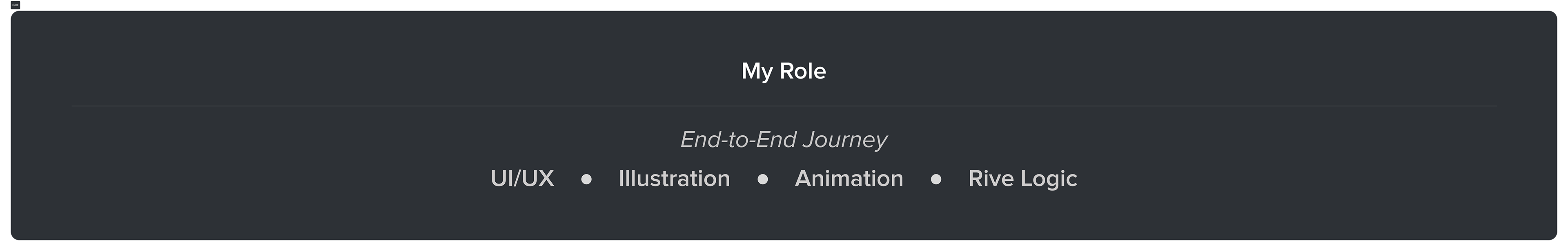Click the Animation skill label
1568x251 pixels.
coord(849,179)
